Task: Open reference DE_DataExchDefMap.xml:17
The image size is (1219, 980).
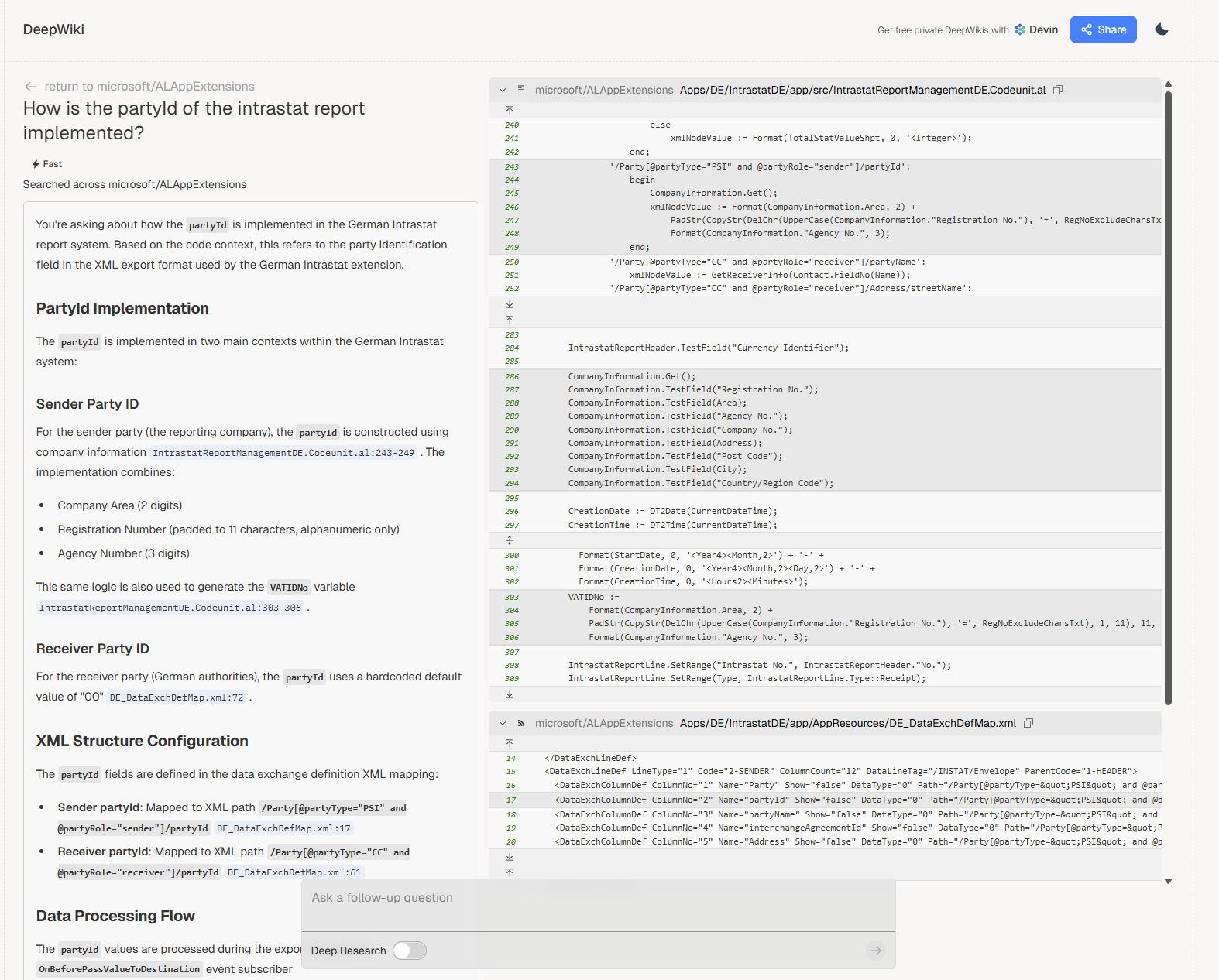Action: click(283, 828)
